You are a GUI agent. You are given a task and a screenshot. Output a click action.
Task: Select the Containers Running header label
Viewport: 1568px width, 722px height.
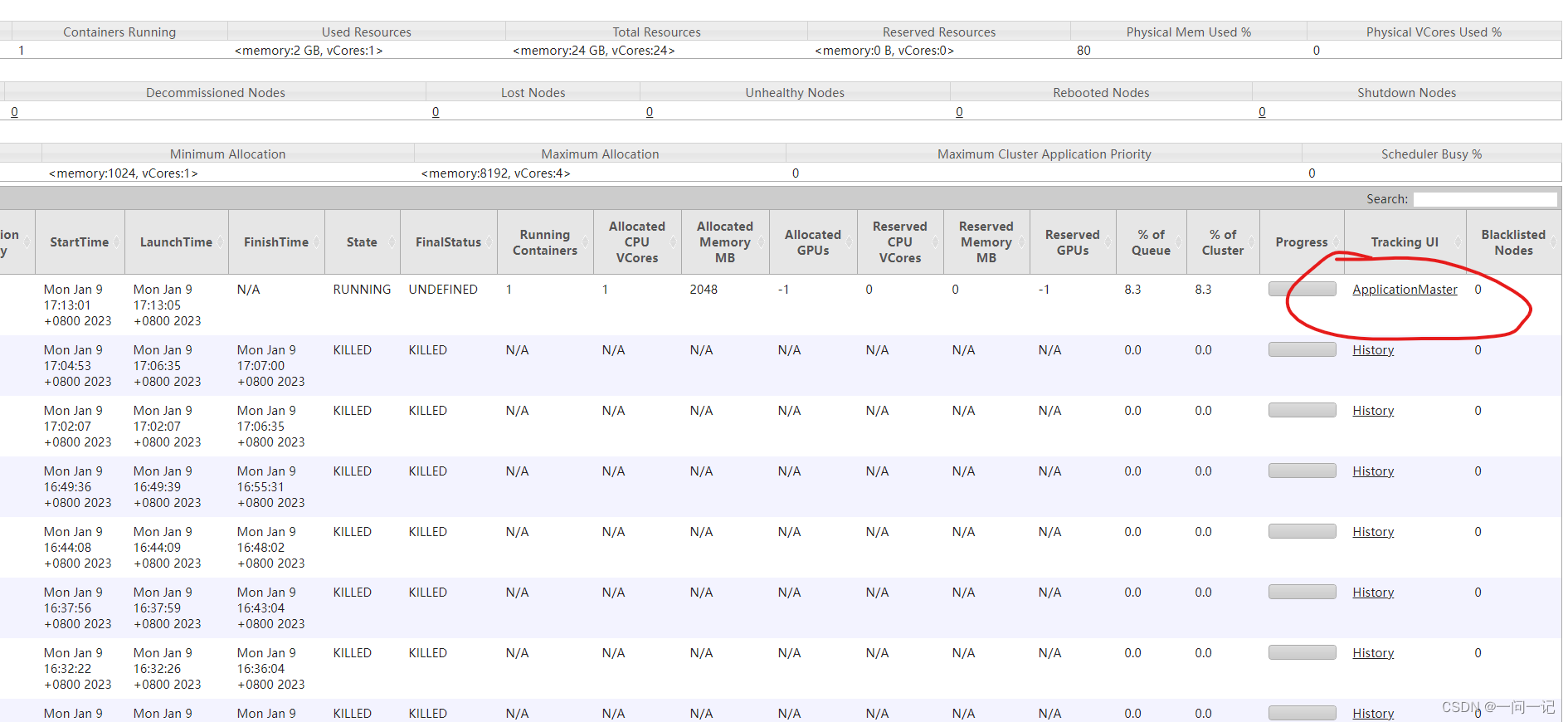pyautogui.click(x=119, y=32)
